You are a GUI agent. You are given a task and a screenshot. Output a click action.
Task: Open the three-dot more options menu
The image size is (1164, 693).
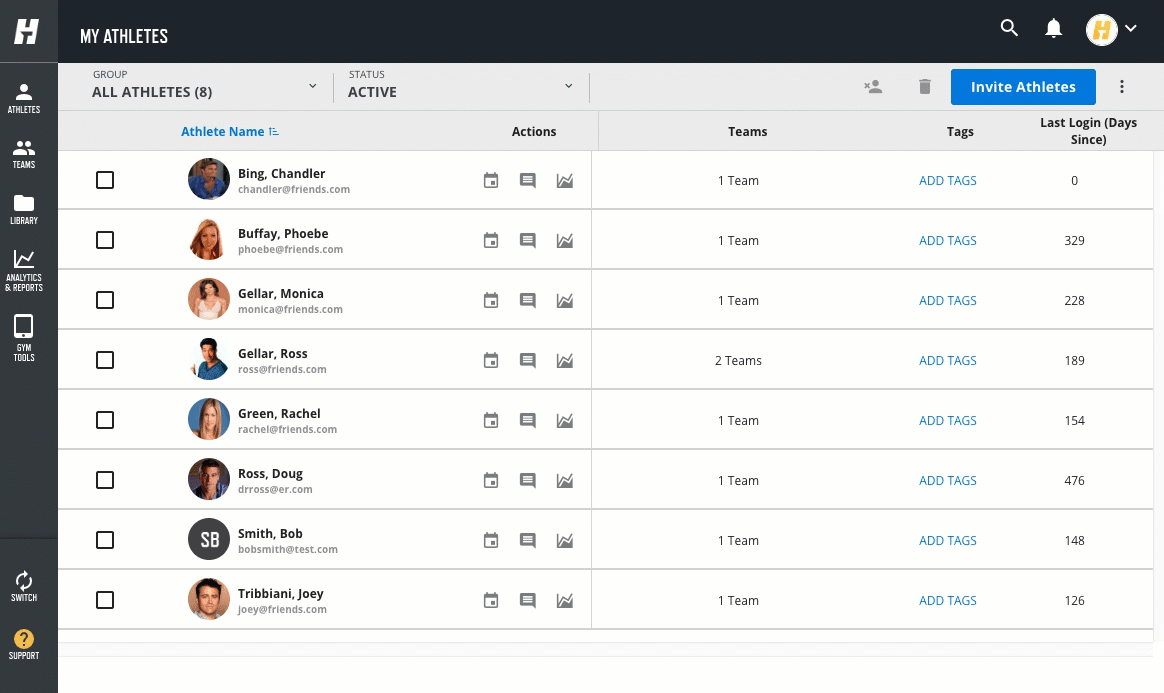tap(1122, 87)
